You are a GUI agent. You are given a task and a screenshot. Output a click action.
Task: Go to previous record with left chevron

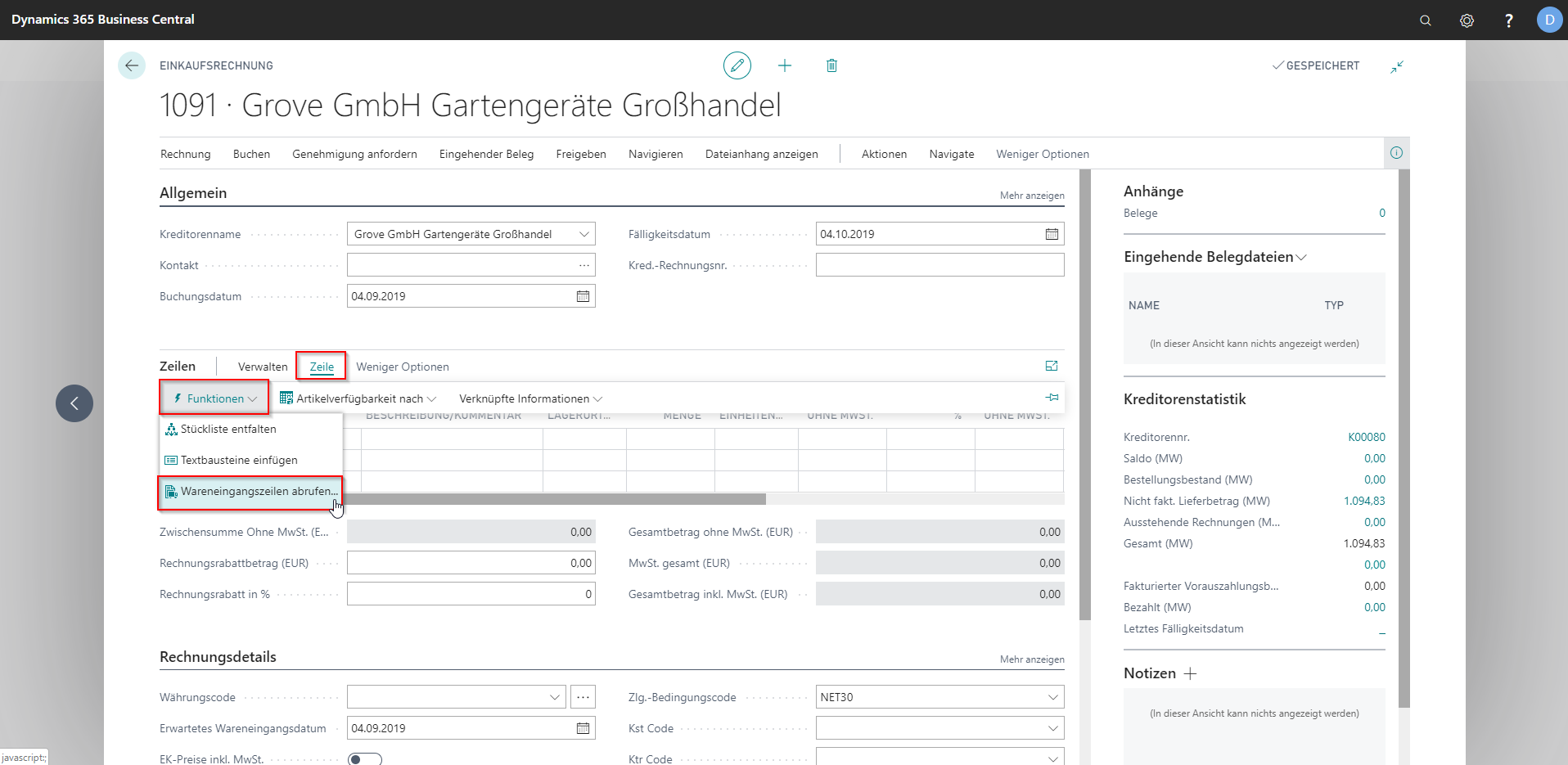74,403
